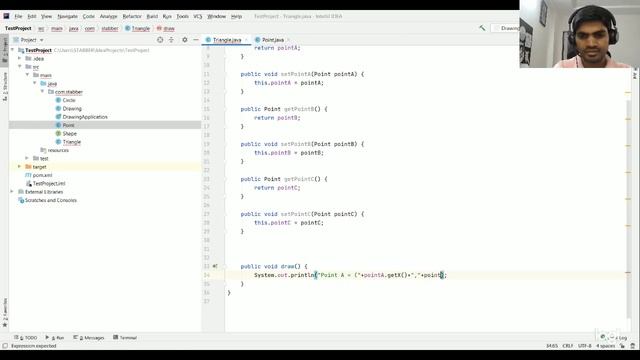Open the Project tool window side tab
The image size is (640, 360).
(x=4, y=49)
